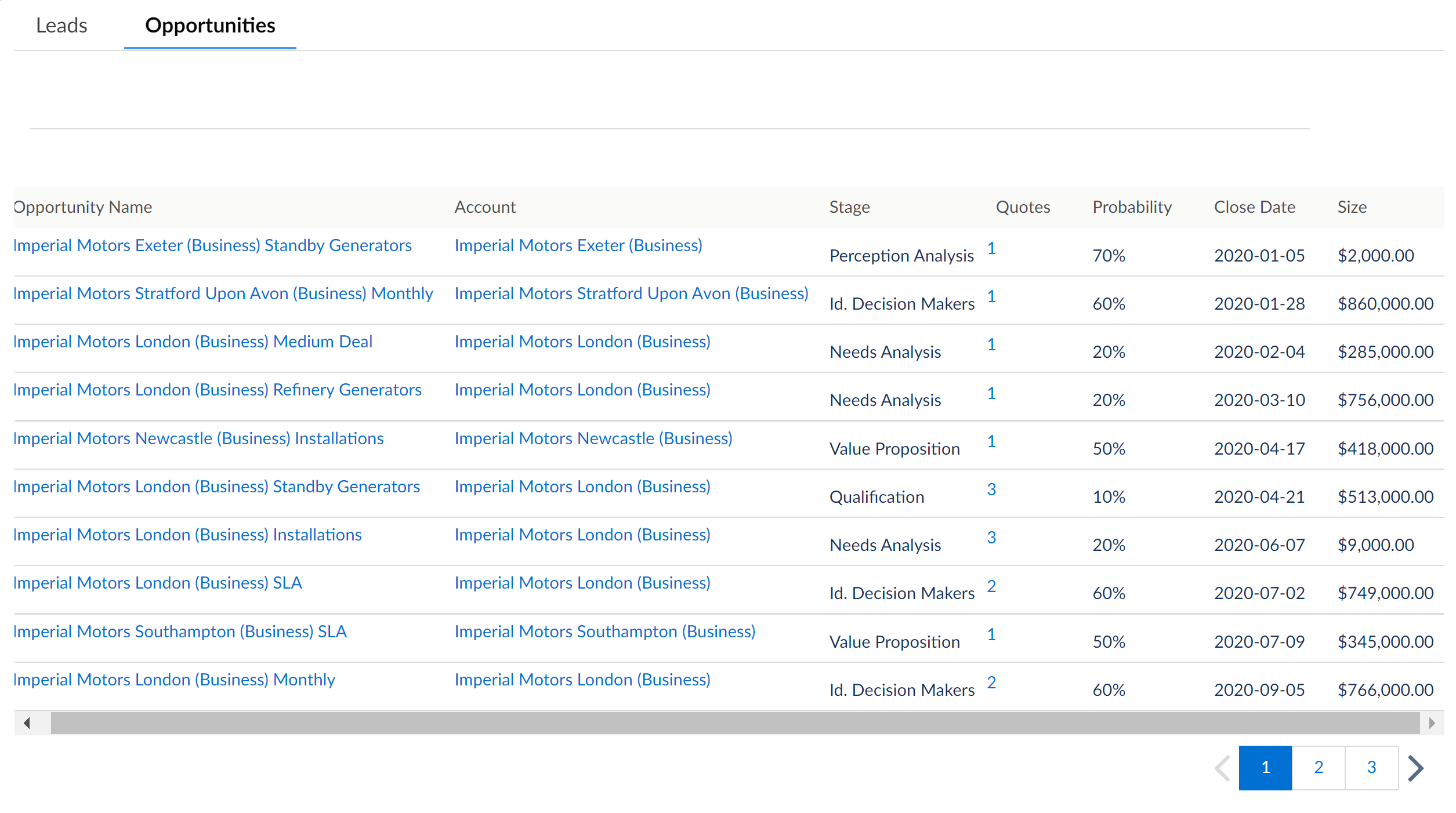
Task: Open Imperial Motors Exeter (Business) account
Action: pos(578,245)
